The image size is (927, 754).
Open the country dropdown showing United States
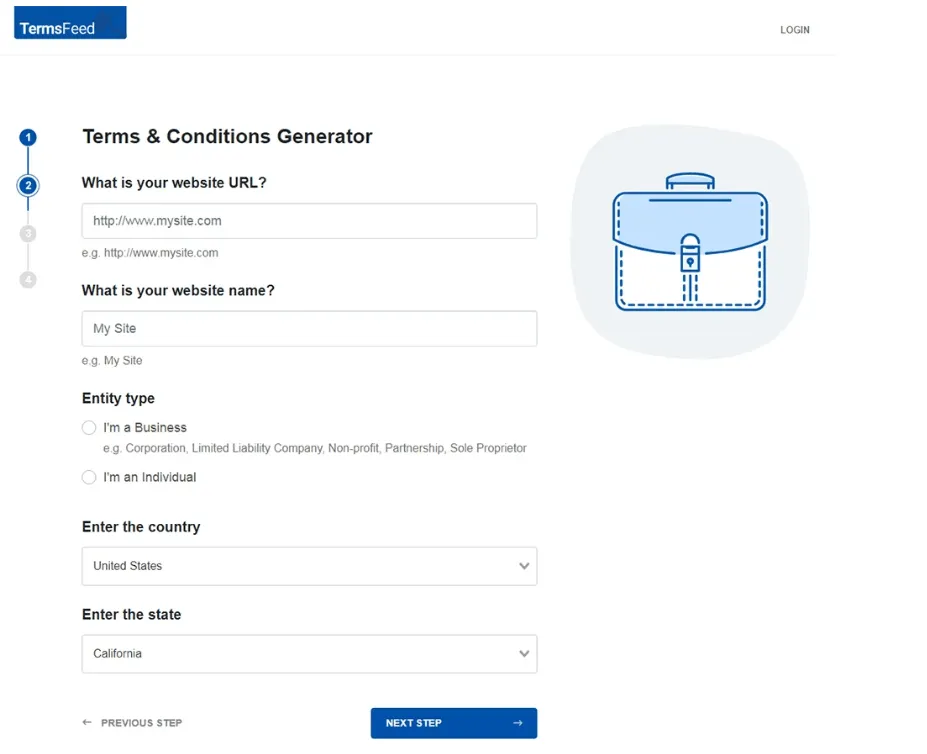point(309,566)
